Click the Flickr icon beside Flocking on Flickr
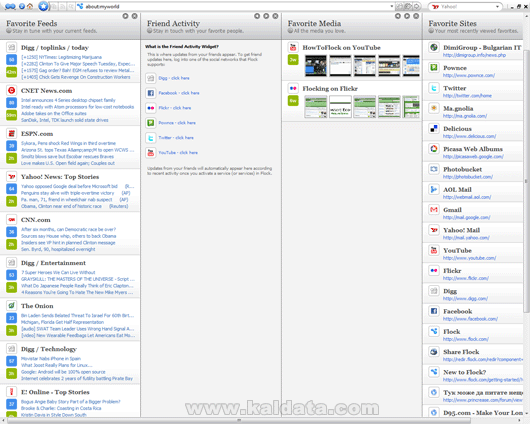This screenshot has width=530, height=424. tap(293, 89)
